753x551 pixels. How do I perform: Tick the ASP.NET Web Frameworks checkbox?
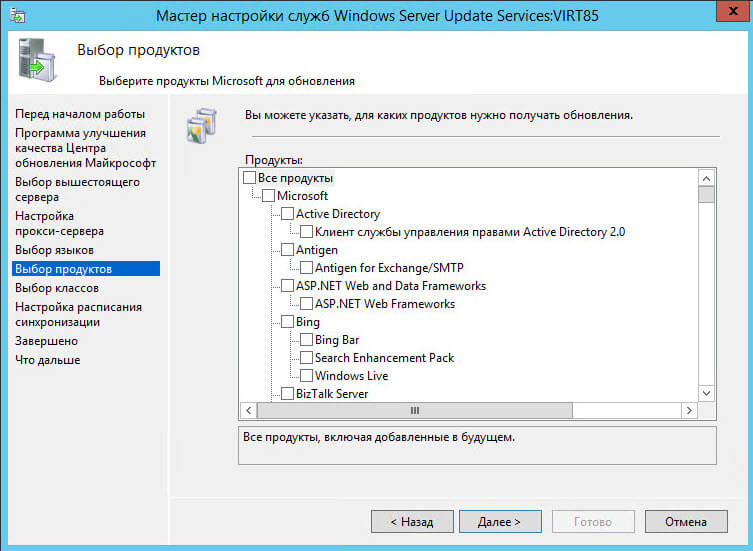[306, 304]
